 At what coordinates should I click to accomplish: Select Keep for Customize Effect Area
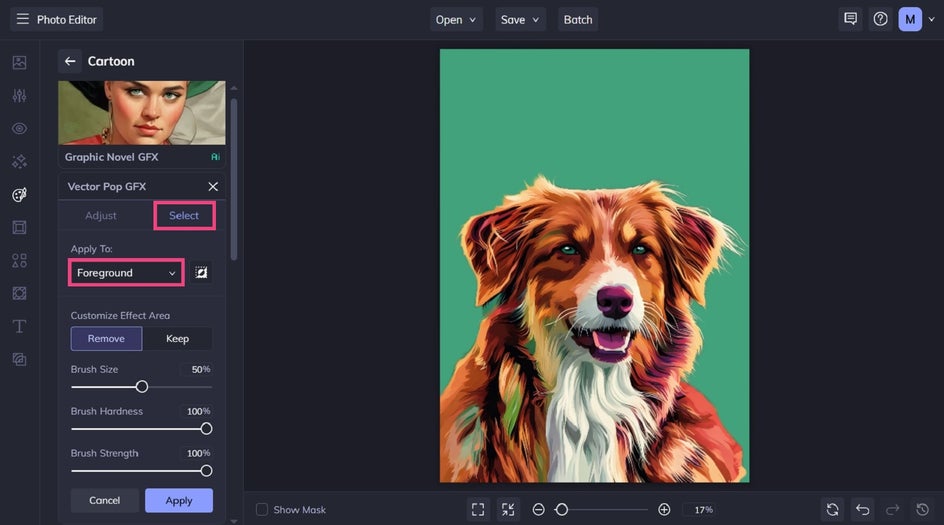click(177, 338)
